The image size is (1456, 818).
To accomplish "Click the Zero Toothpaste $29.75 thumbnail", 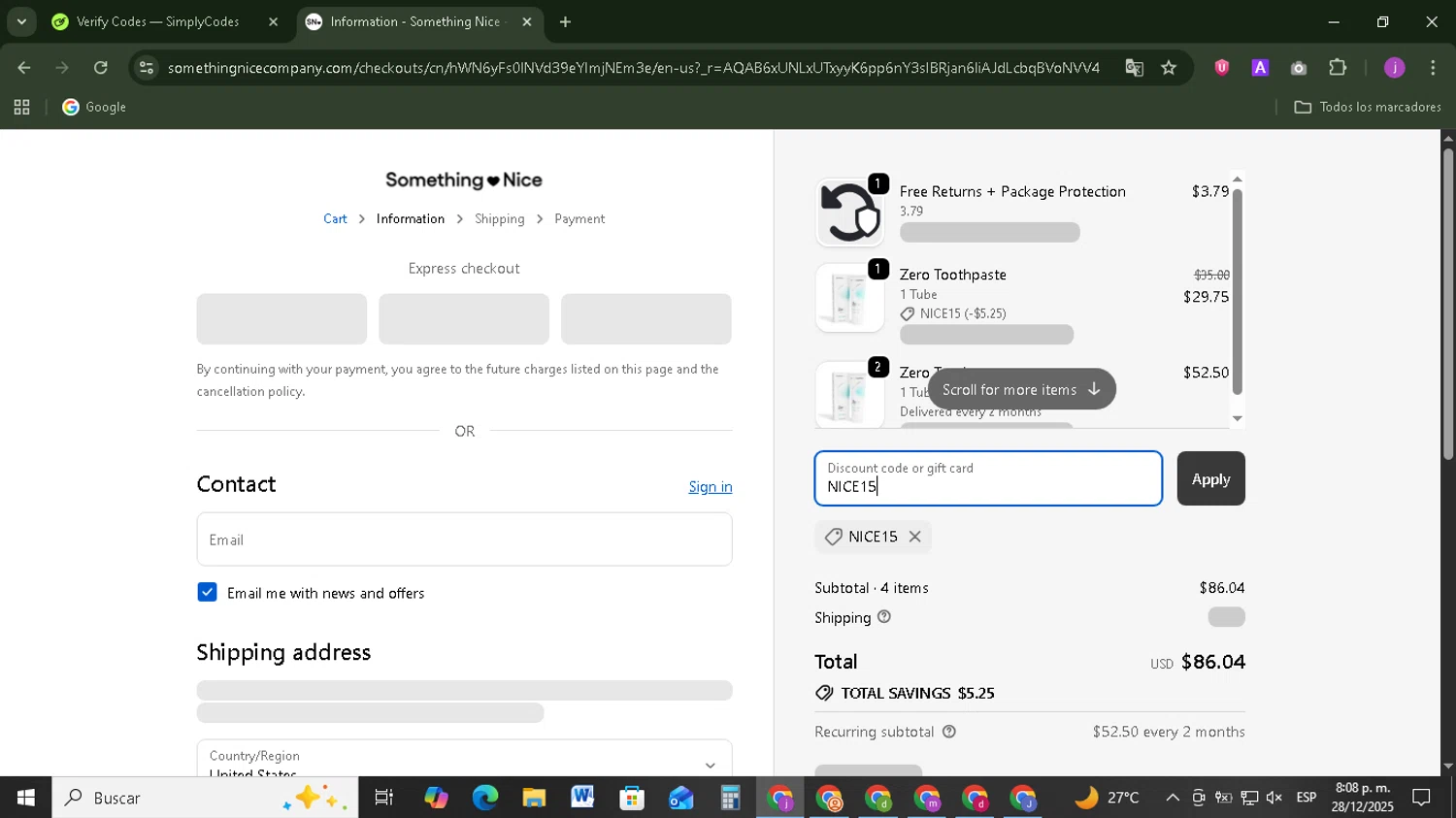I will tap(849, 298).
